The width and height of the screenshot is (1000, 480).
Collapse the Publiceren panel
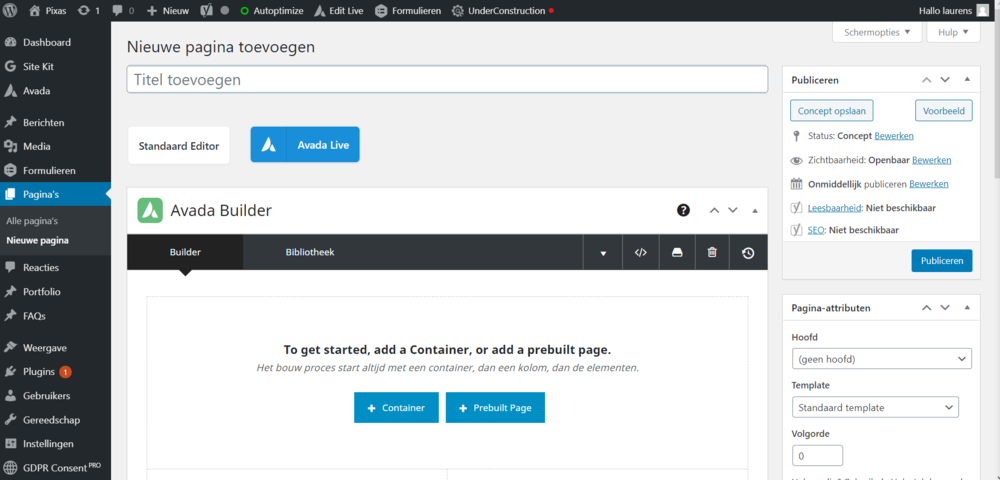tap(967, 80)
